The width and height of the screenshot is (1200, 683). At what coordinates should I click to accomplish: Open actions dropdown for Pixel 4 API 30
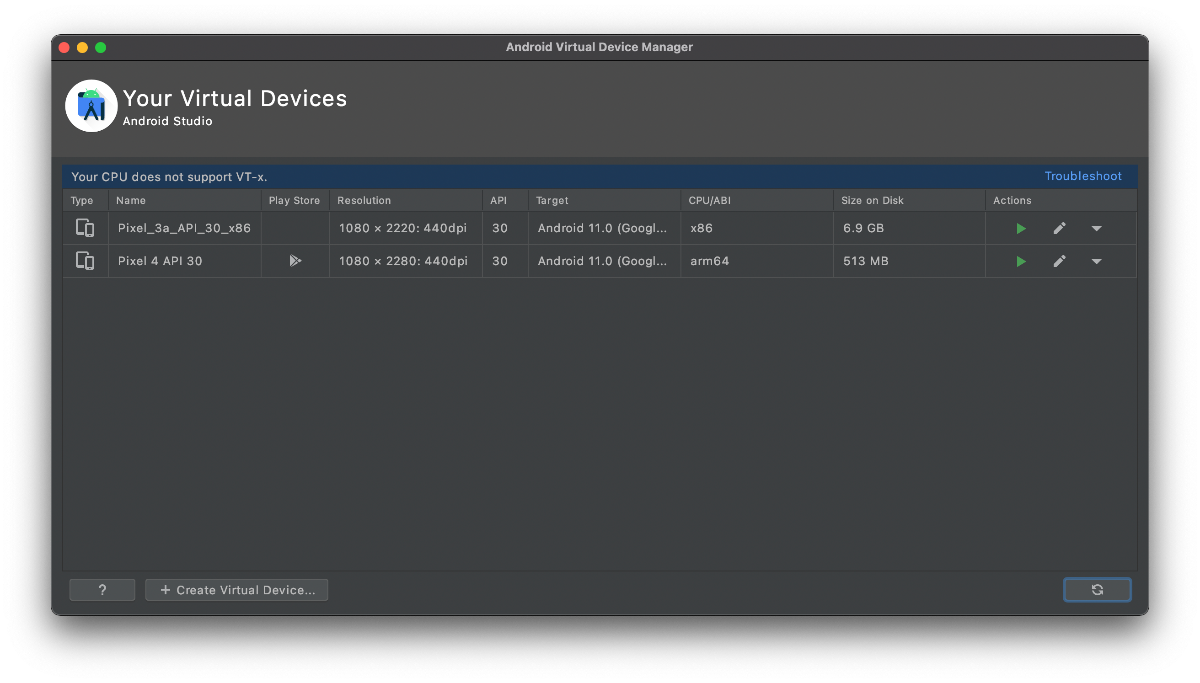1096,261
